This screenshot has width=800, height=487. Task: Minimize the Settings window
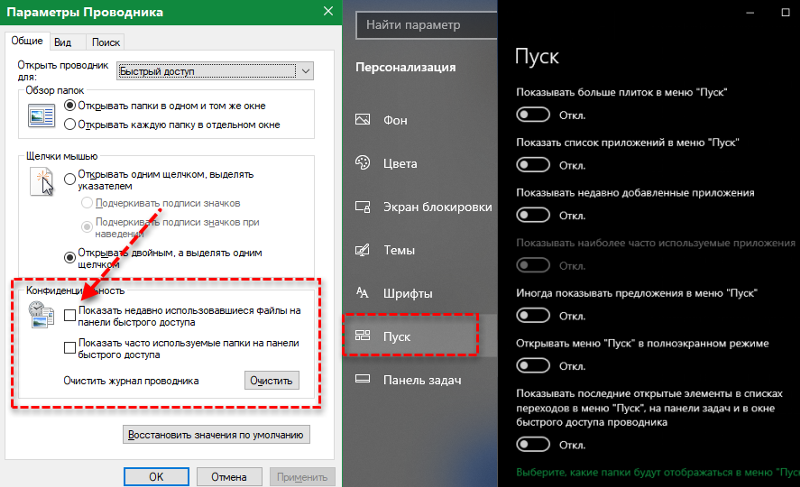749,12
